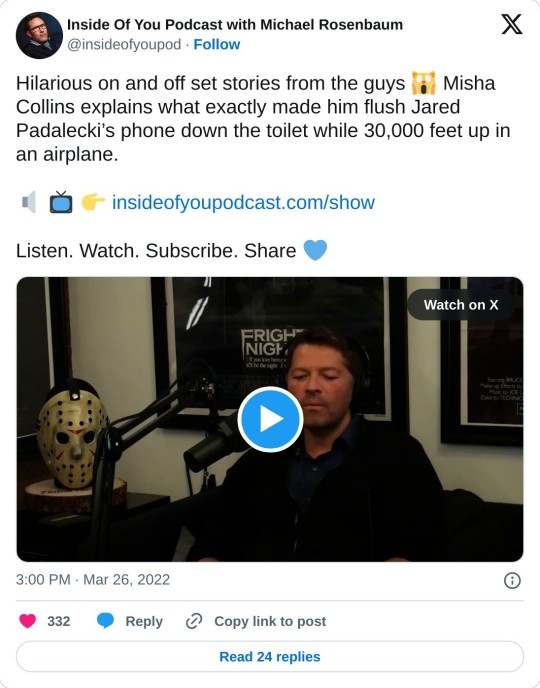Click the blue heart emoji
The height and width of the screenshot is (688, 540).
[x=315, y=251]
